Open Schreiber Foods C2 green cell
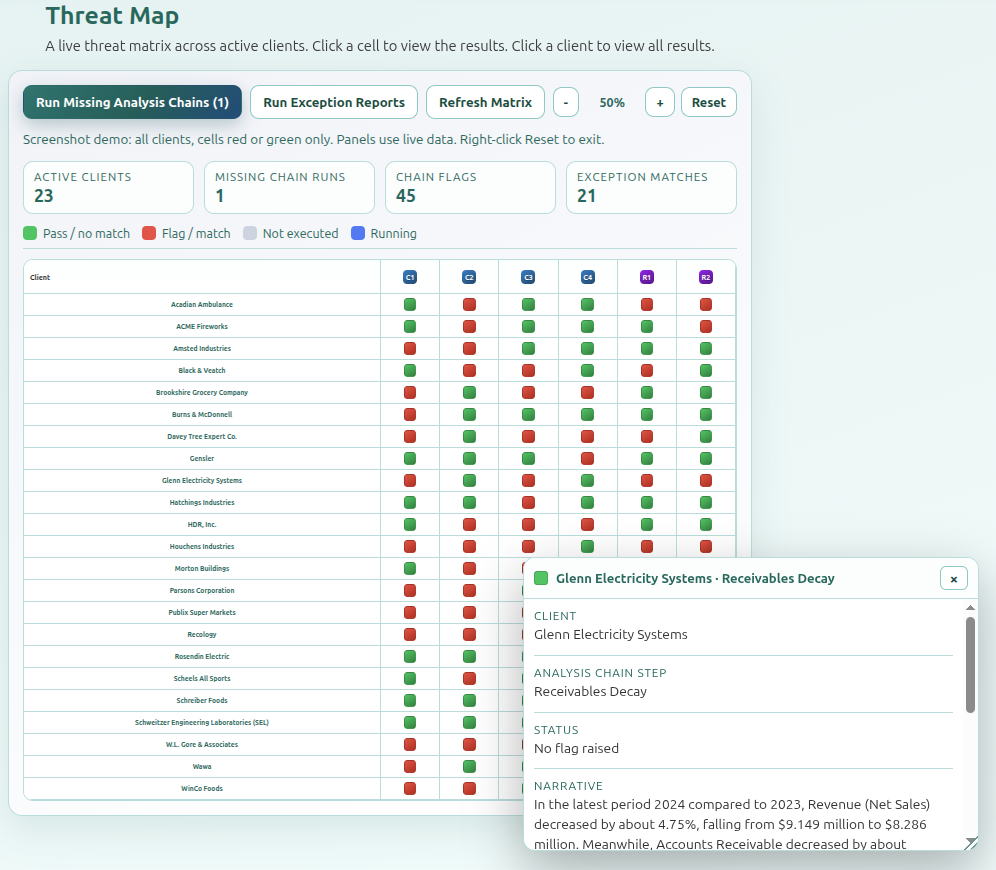This screenshot has width=996, height=870. coord(469,700)
